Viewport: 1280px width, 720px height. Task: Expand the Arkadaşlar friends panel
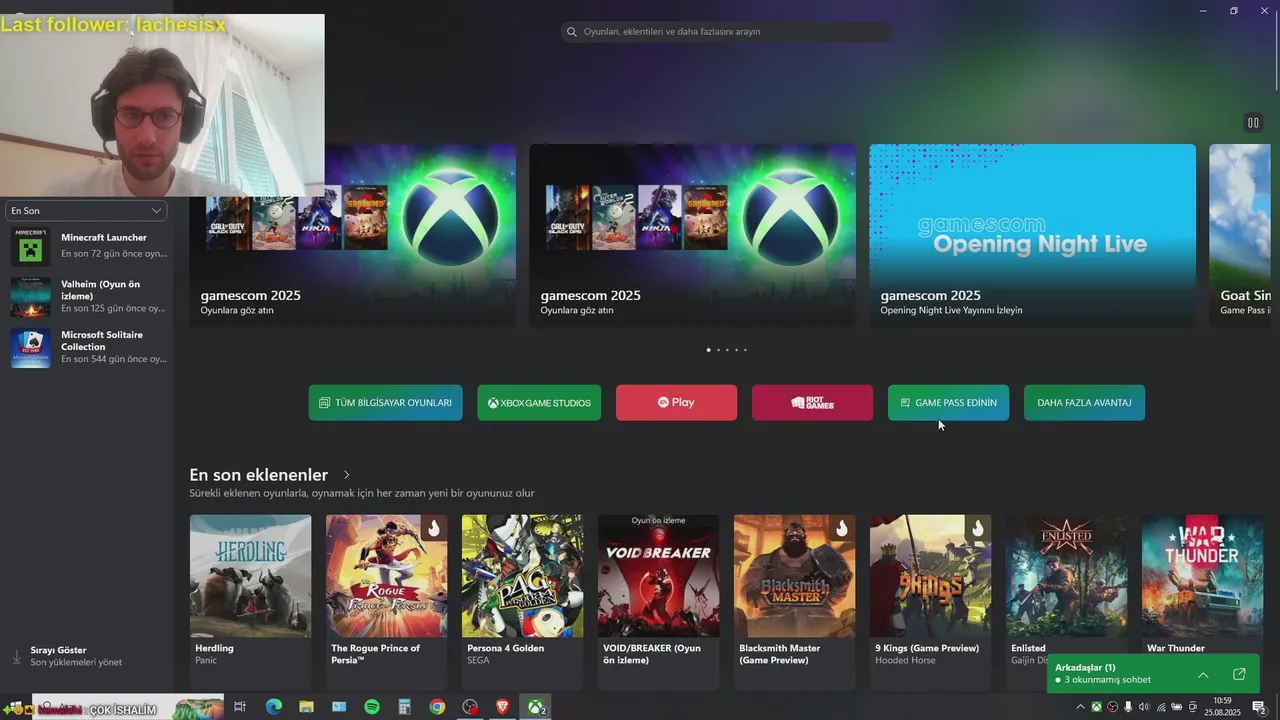[1203, 675]
